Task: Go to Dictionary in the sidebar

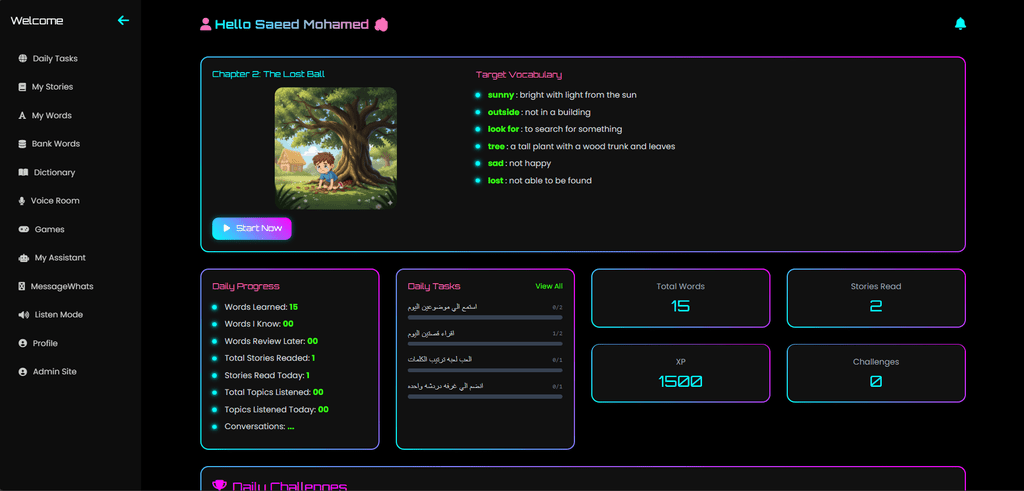Action: 54,173
